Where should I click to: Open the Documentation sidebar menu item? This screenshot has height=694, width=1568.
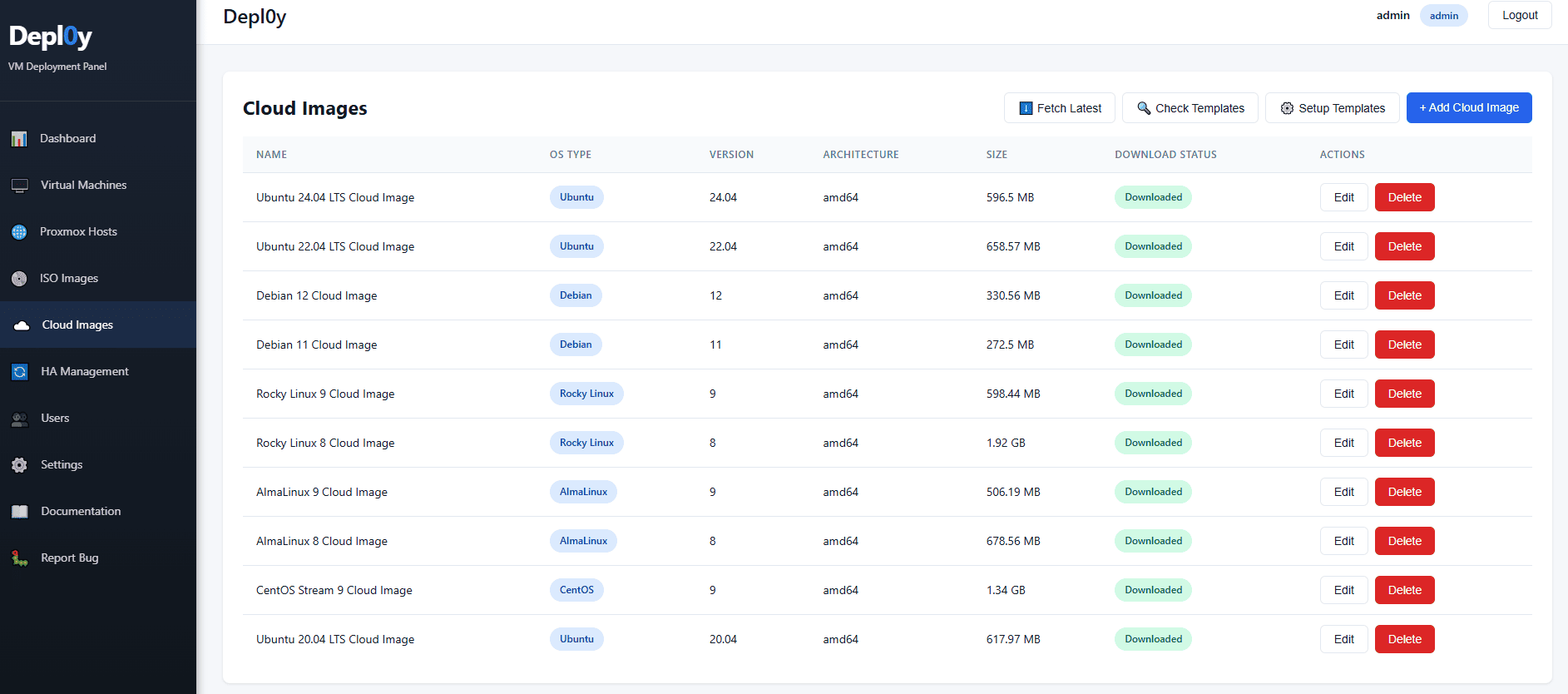[x=81, y=512]
